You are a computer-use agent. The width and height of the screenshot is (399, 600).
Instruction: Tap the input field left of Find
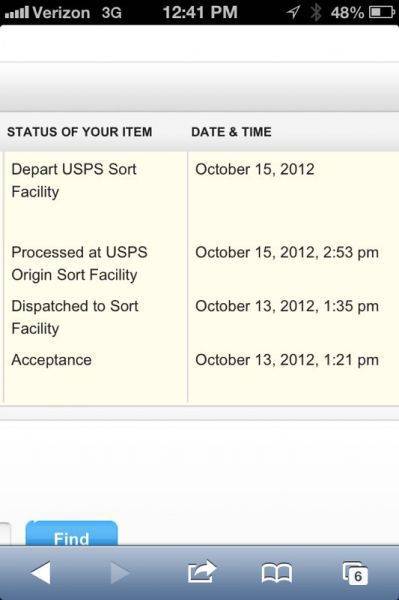tap(5, 533)
